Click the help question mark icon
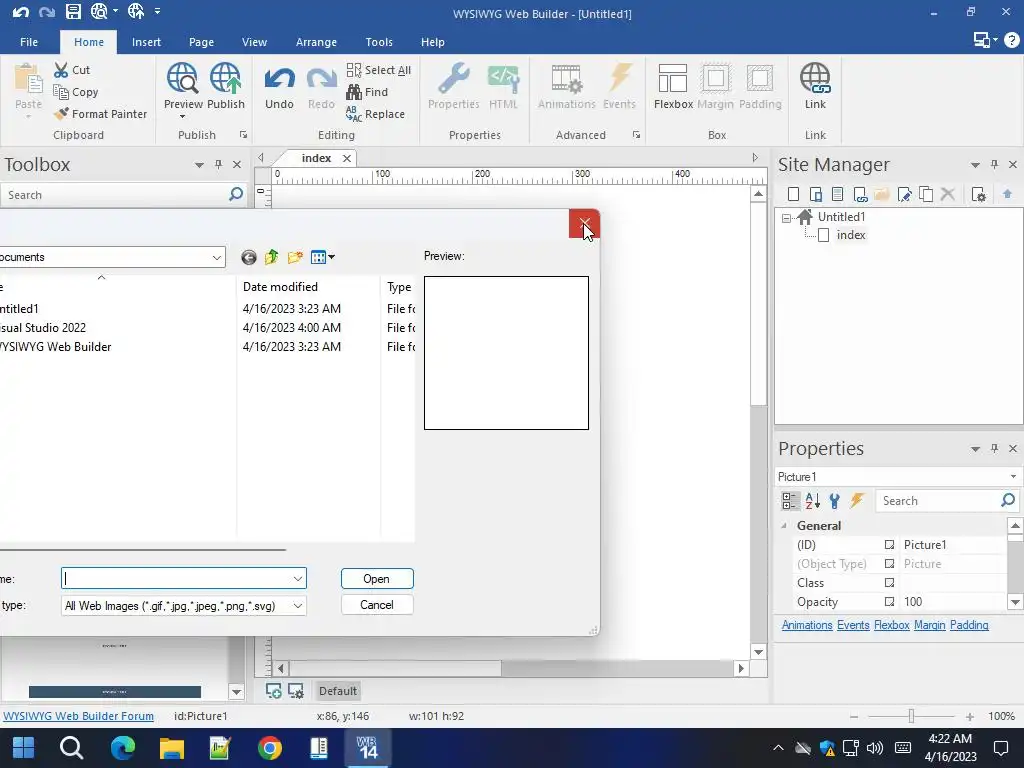 [1012, 40]
